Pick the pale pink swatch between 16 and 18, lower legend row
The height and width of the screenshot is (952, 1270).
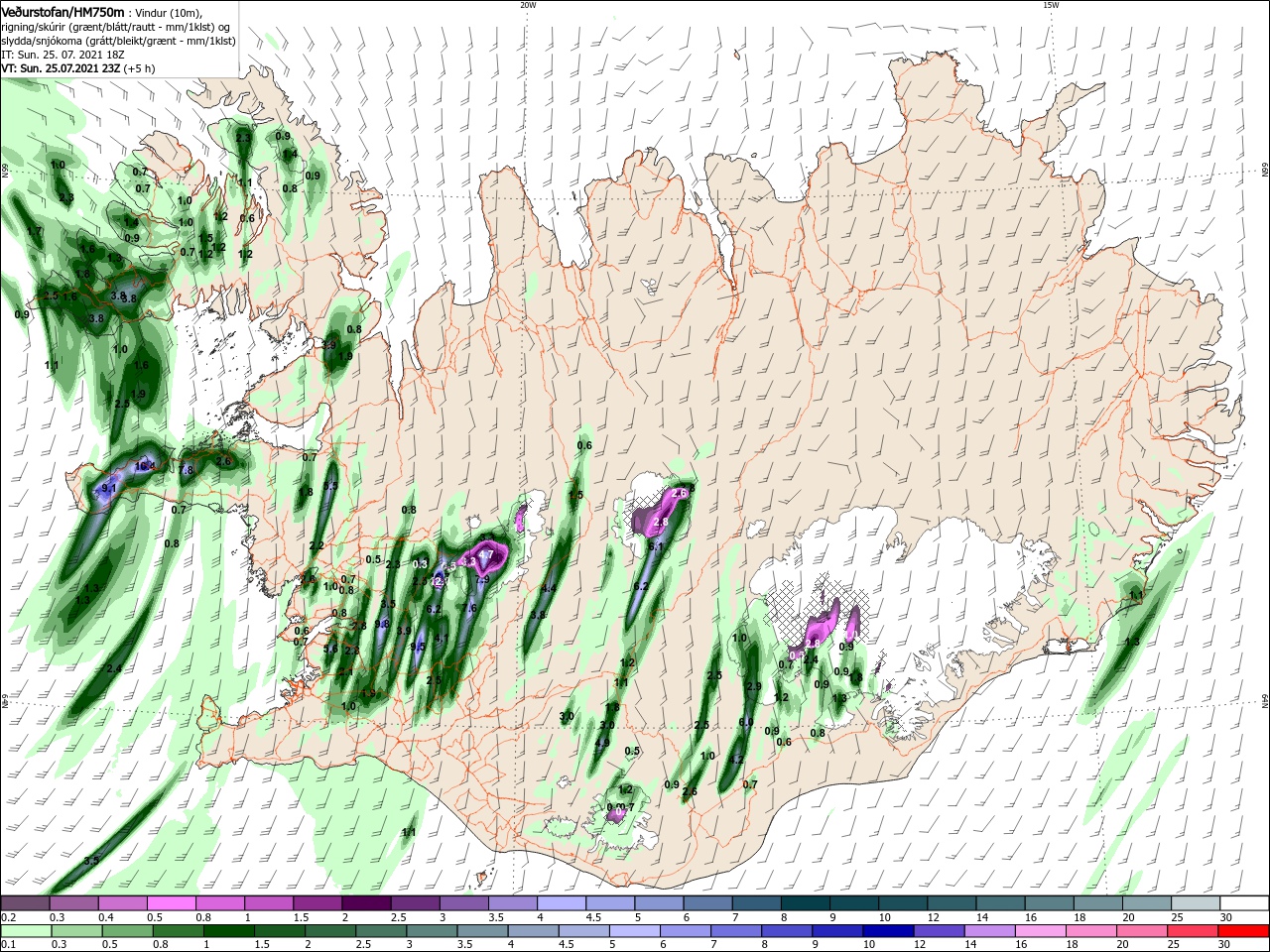[x=1041, y=930]
